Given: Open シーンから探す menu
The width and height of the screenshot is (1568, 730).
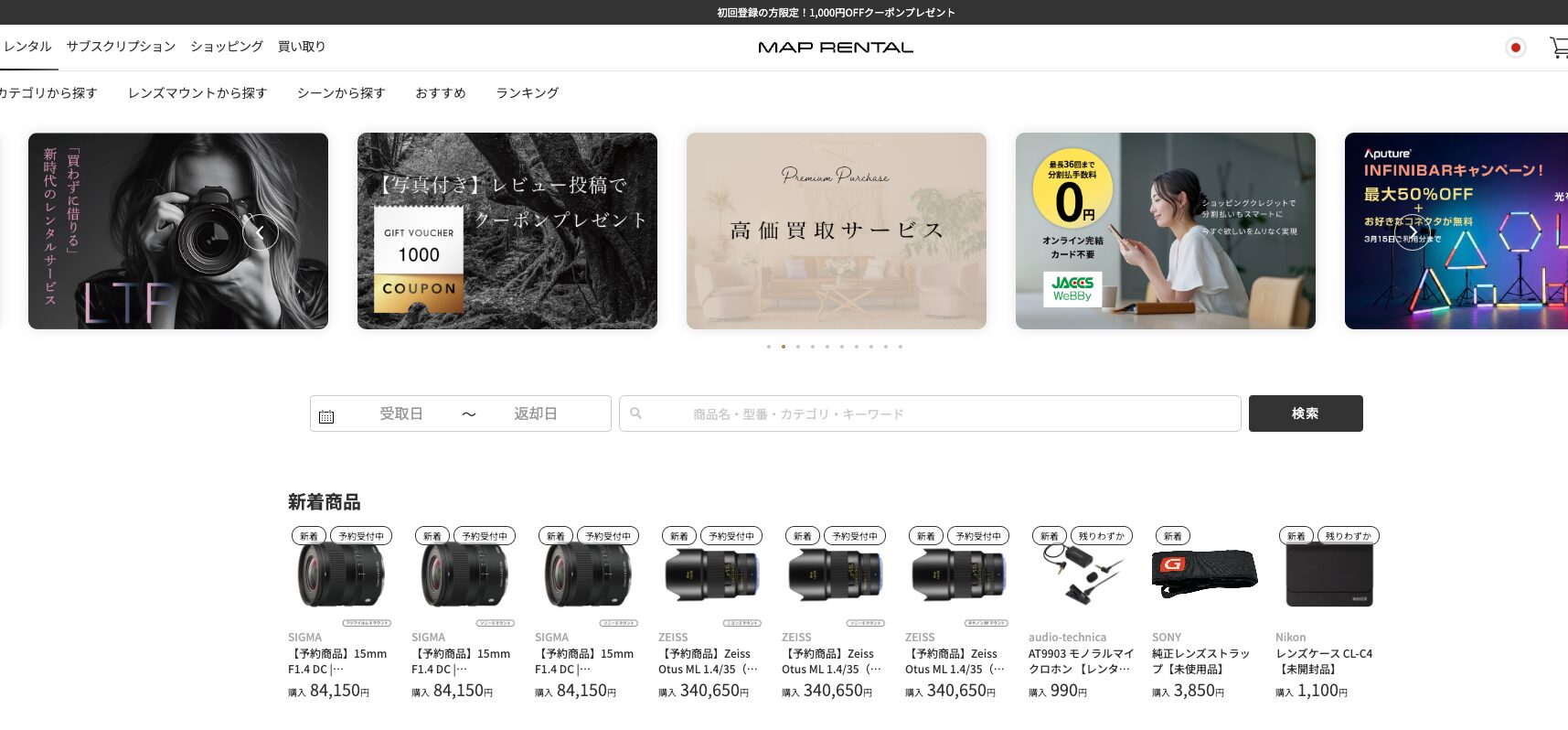Looking at the screenshot, I should (x=341, y=93).
